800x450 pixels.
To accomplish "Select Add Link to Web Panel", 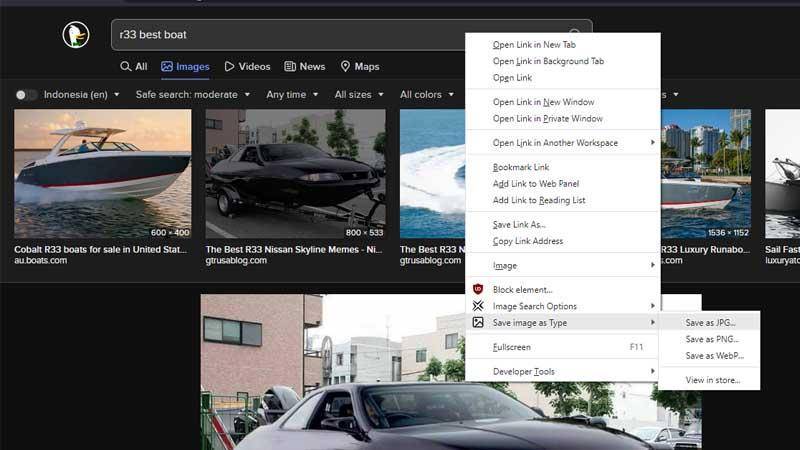I will tap(563, 184).
